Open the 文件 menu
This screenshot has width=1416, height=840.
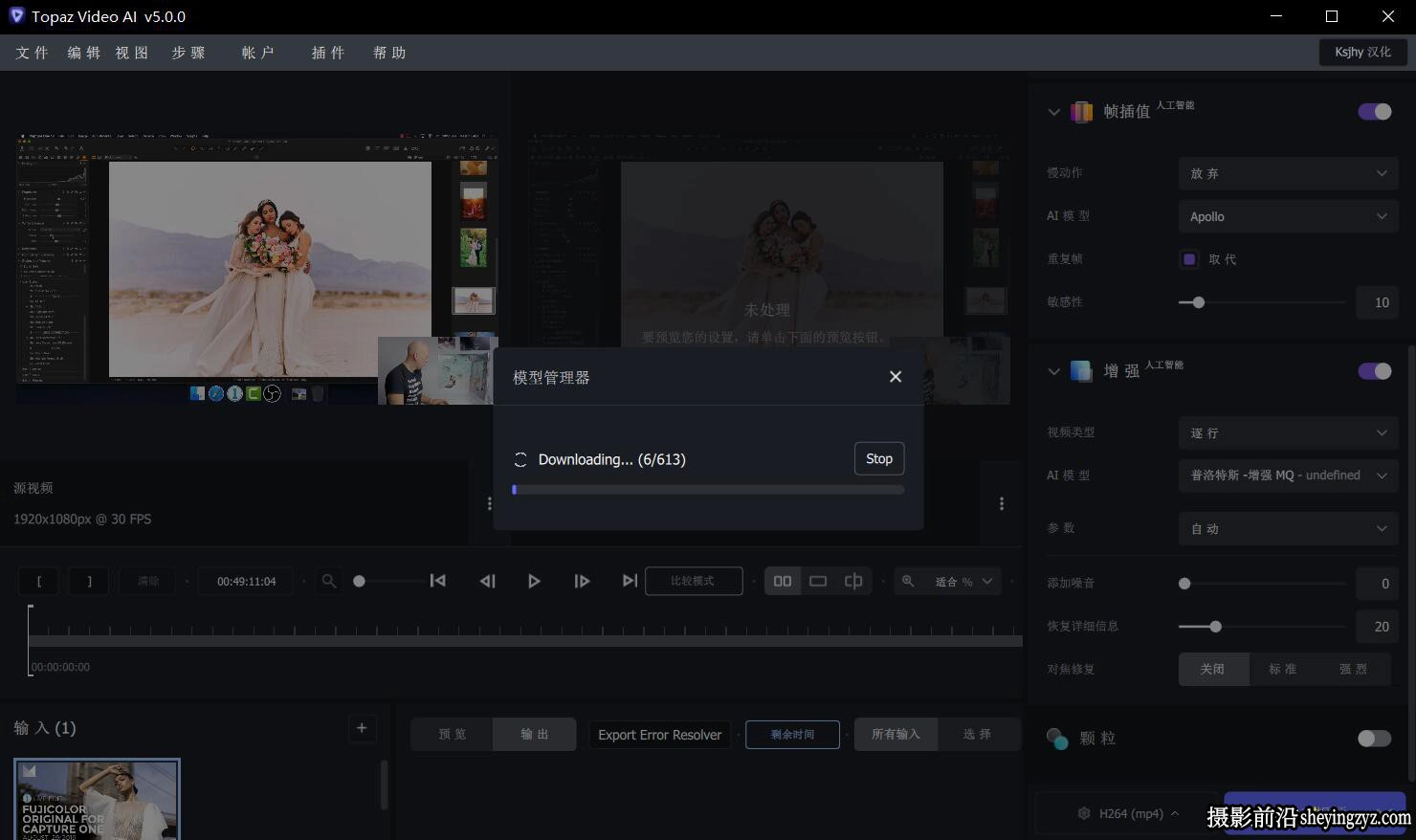[x=33, y=53]
